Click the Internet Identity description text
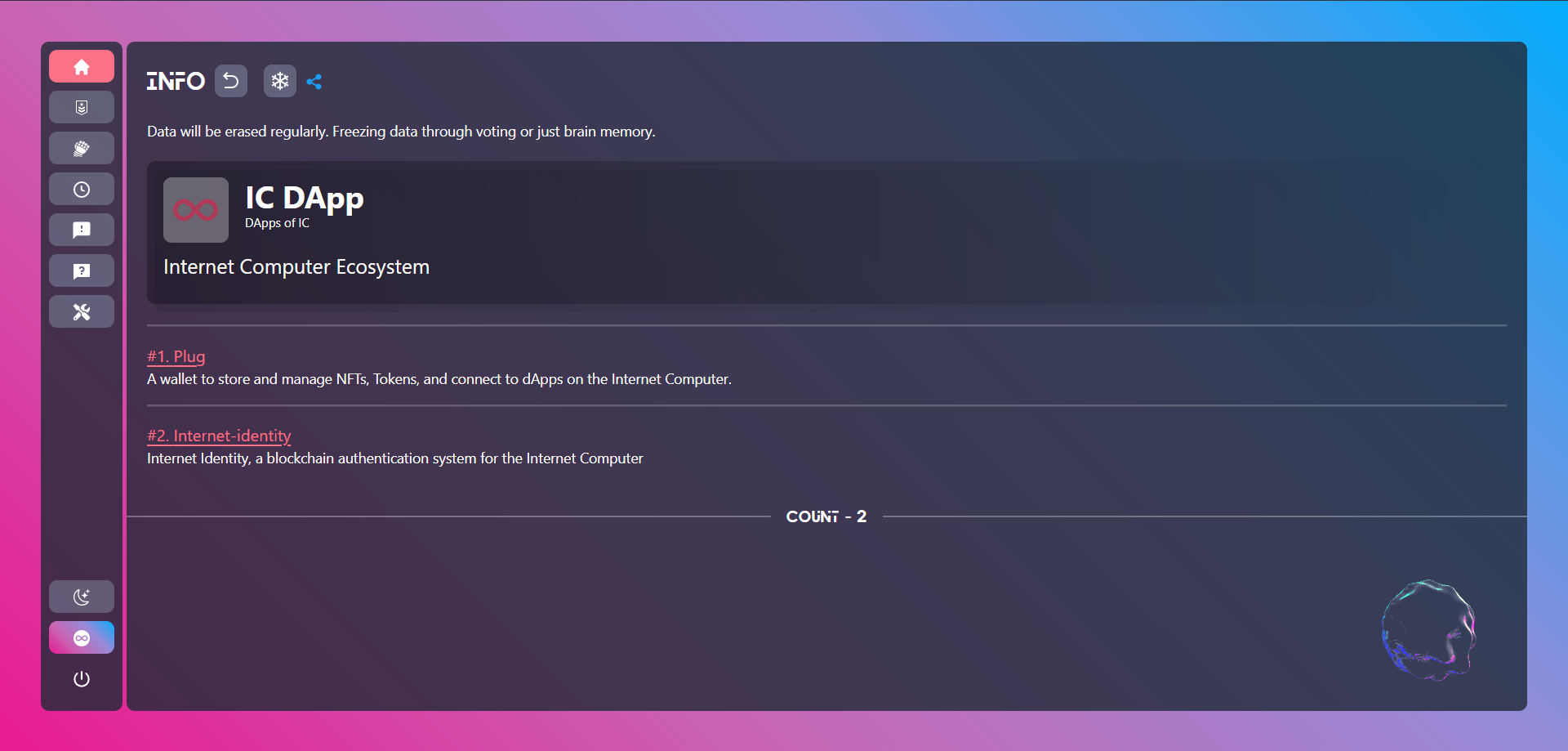This screenshot has width=1568, height=751. tap(395, 458)
